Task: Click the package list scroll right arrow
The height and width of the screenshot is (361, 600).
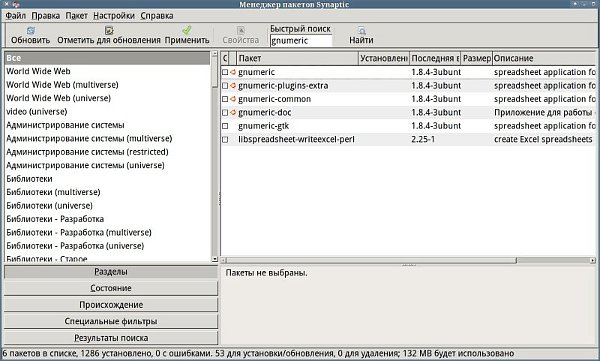Action: [x=592, y=260]
